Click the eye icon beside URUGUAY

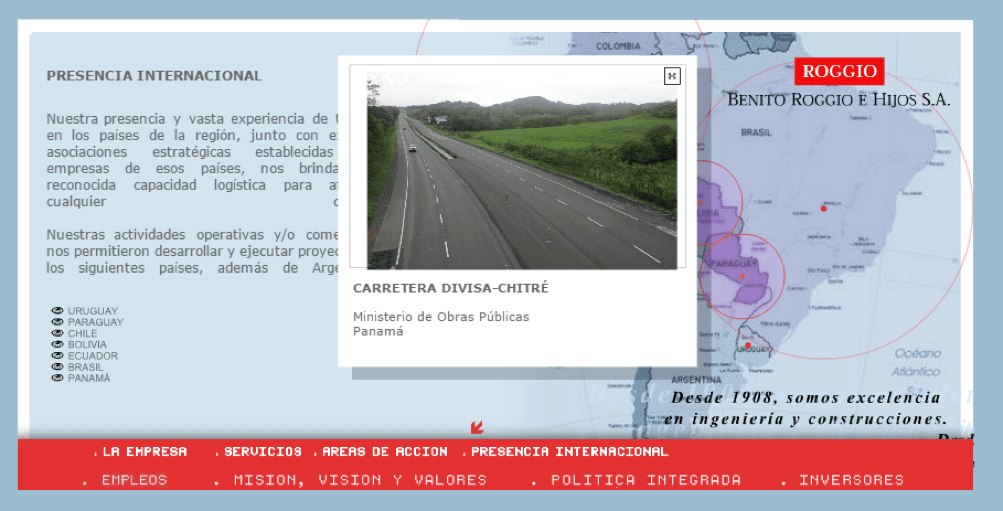[x=58, y=311]
